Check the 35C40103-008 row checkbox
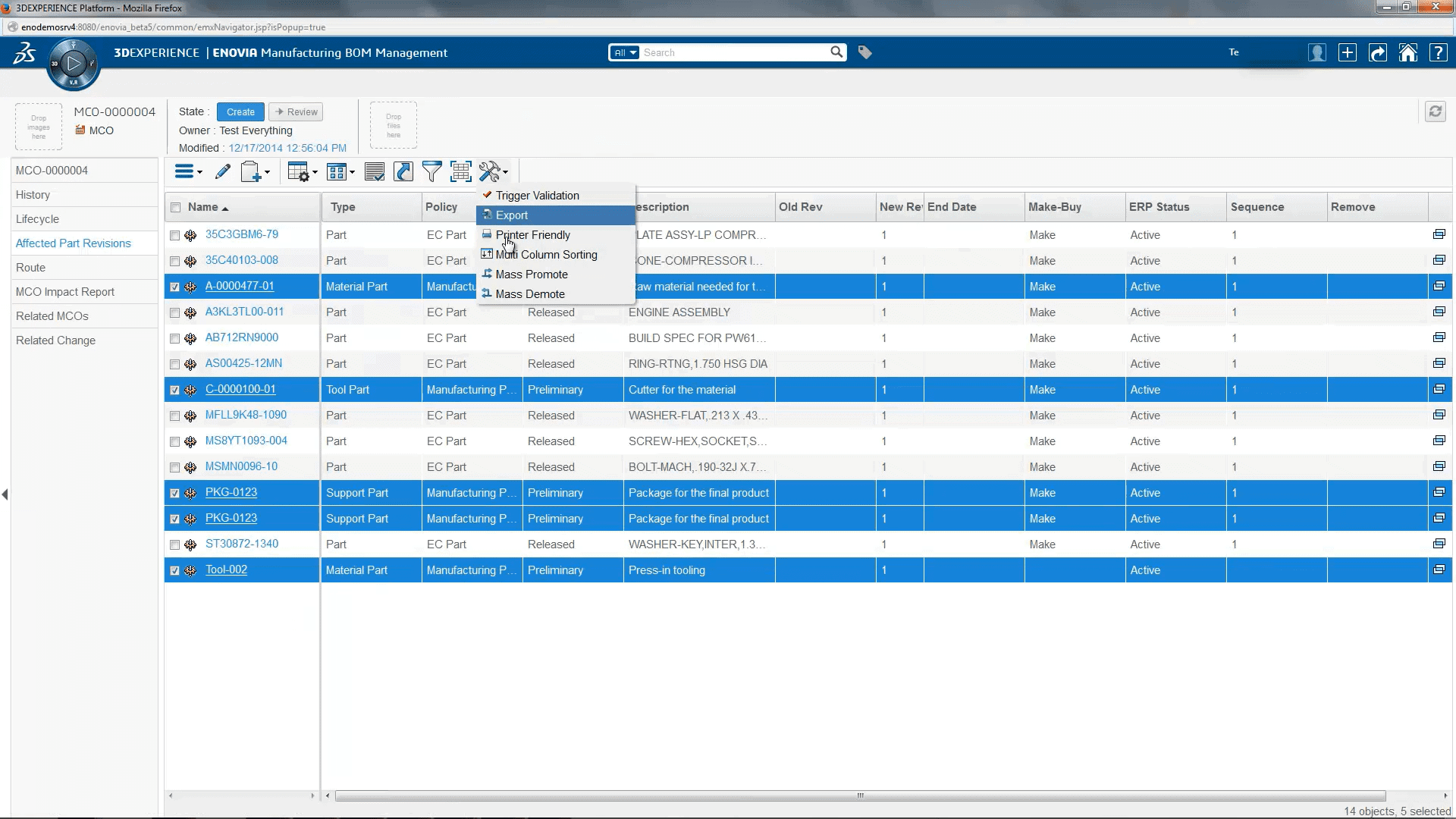Screen dimensions: 1456x819 (x=175, y=261)
